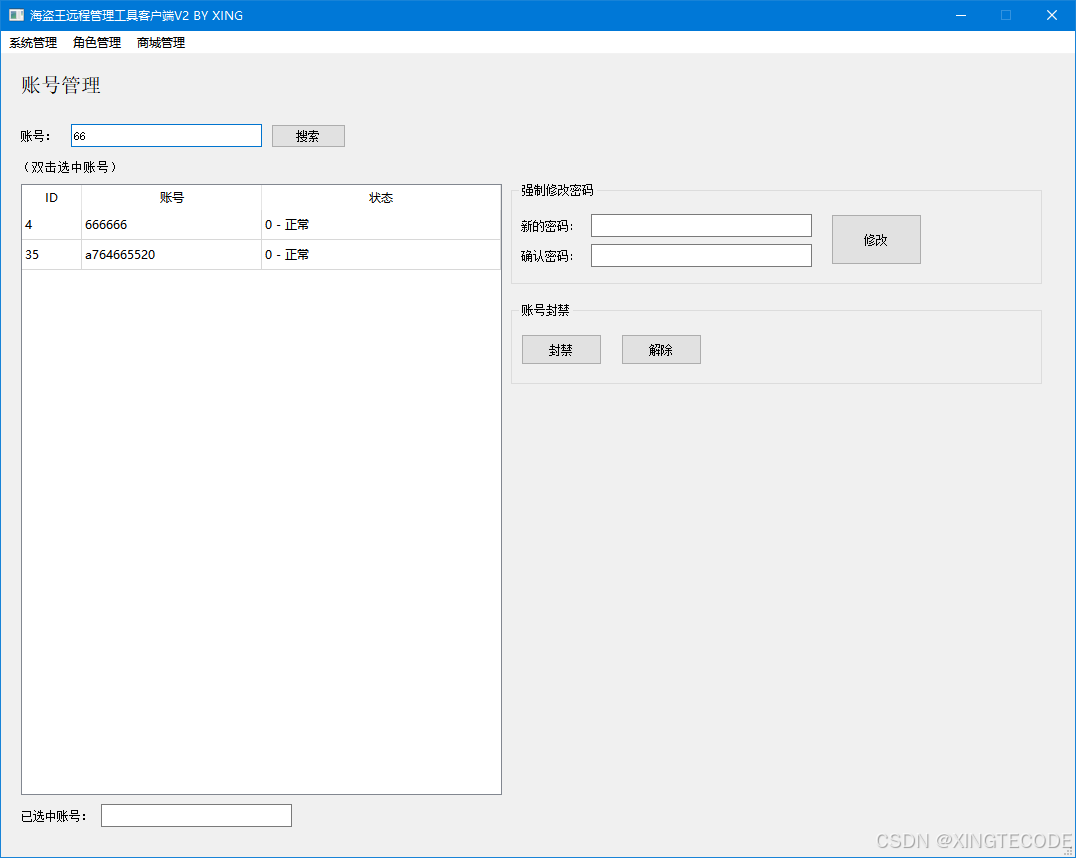This screenshot has height=858, width=1076.
Task: Click the 状态 column header
Action: pos(381,198)
